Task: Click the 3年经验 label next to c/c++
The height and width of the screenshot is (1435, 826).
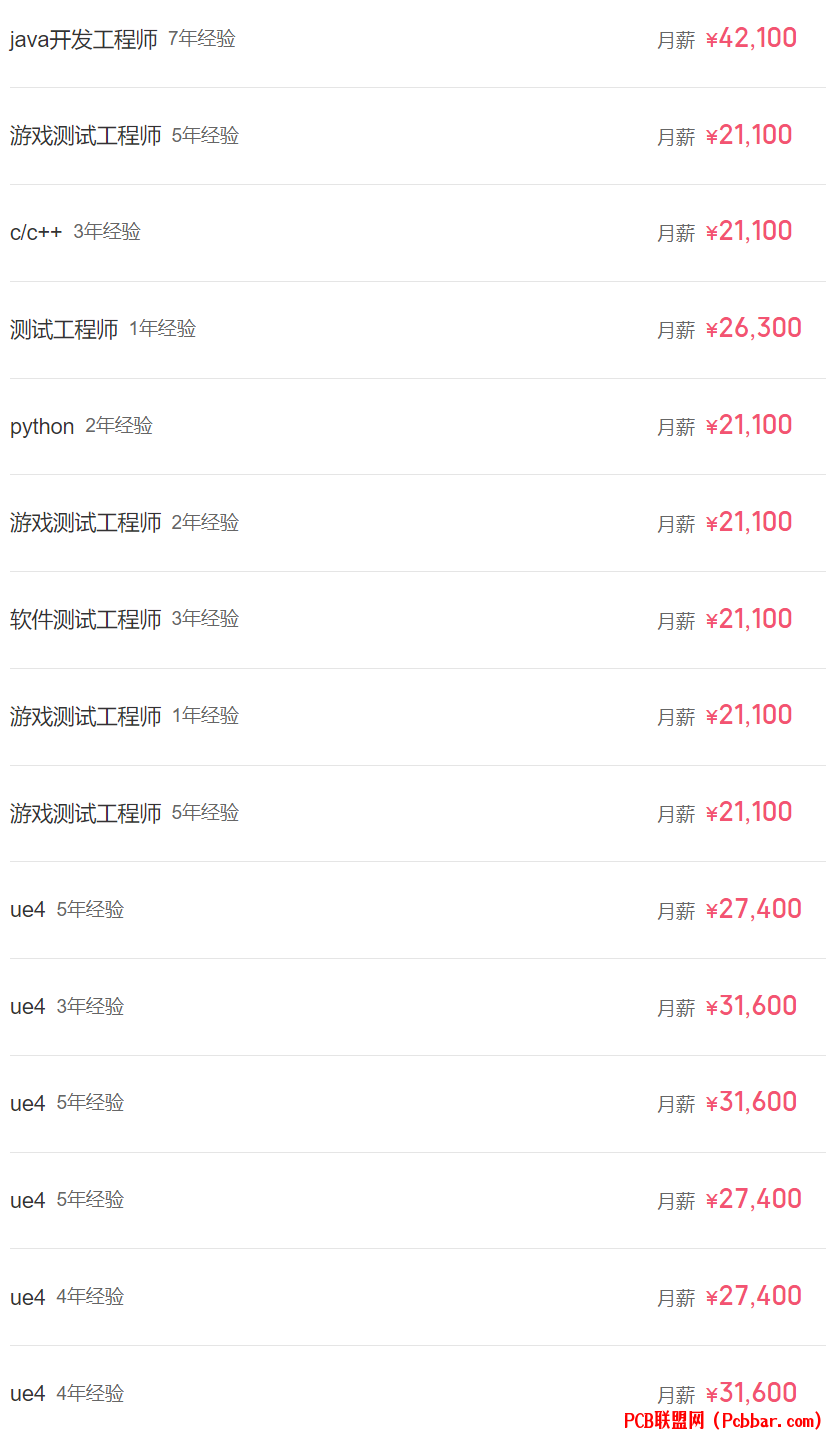Action: pyautogui.click(x=107, y=232)
